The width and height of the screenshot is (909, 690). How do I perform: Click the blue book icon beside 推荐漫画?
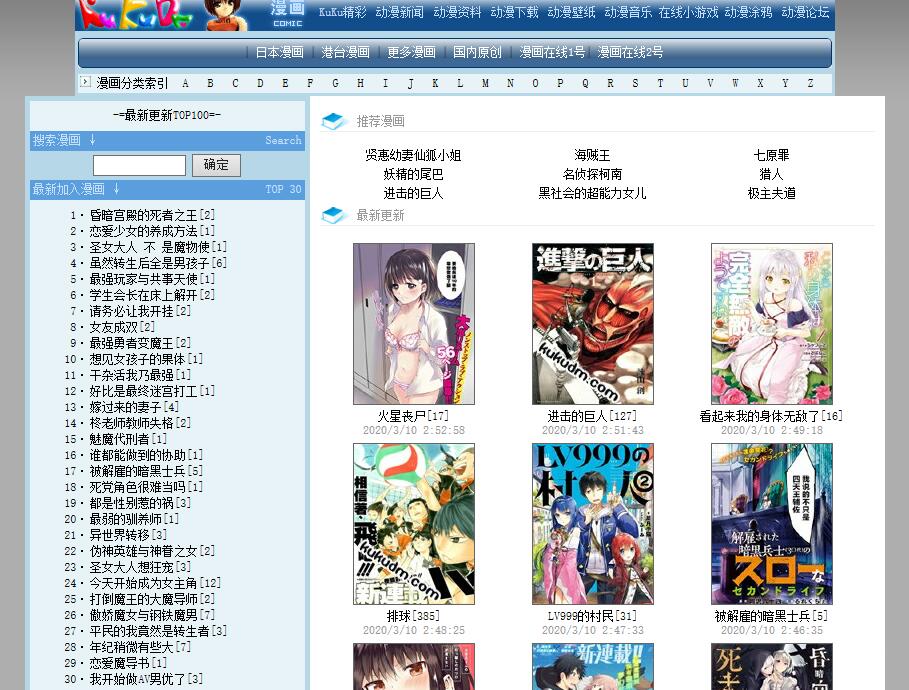[x=333, y=121]
